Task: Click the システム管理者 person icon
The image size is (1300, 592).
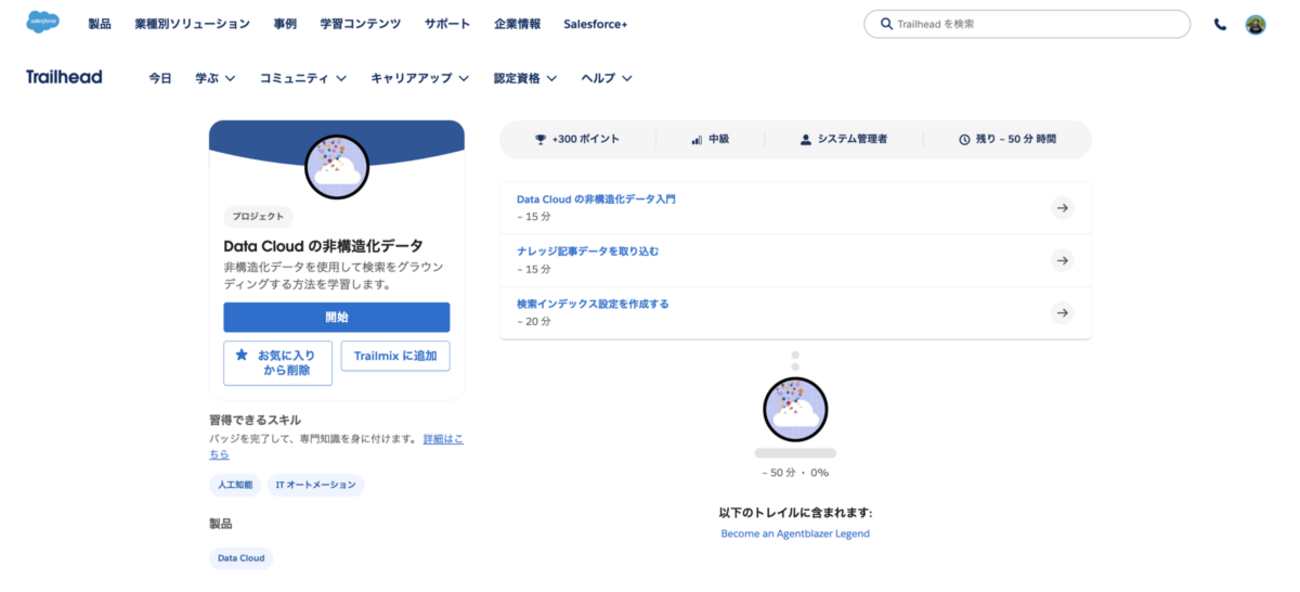Action: [x=805, y=140]
